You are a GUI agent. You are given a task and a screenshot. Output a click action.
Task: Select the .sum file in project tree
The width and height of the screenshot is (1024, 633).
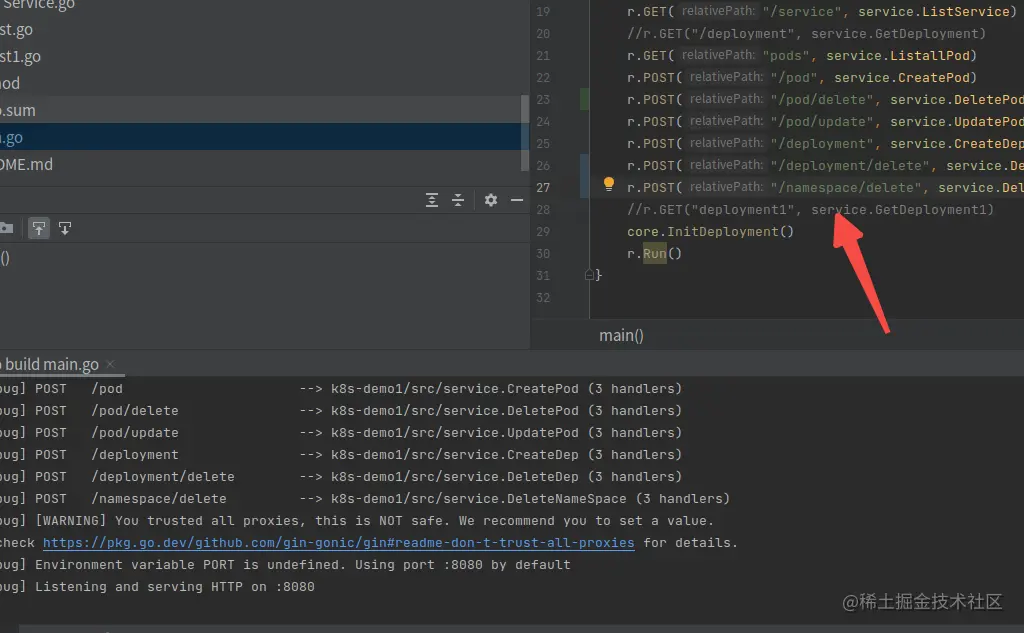[x=18, y=110]
